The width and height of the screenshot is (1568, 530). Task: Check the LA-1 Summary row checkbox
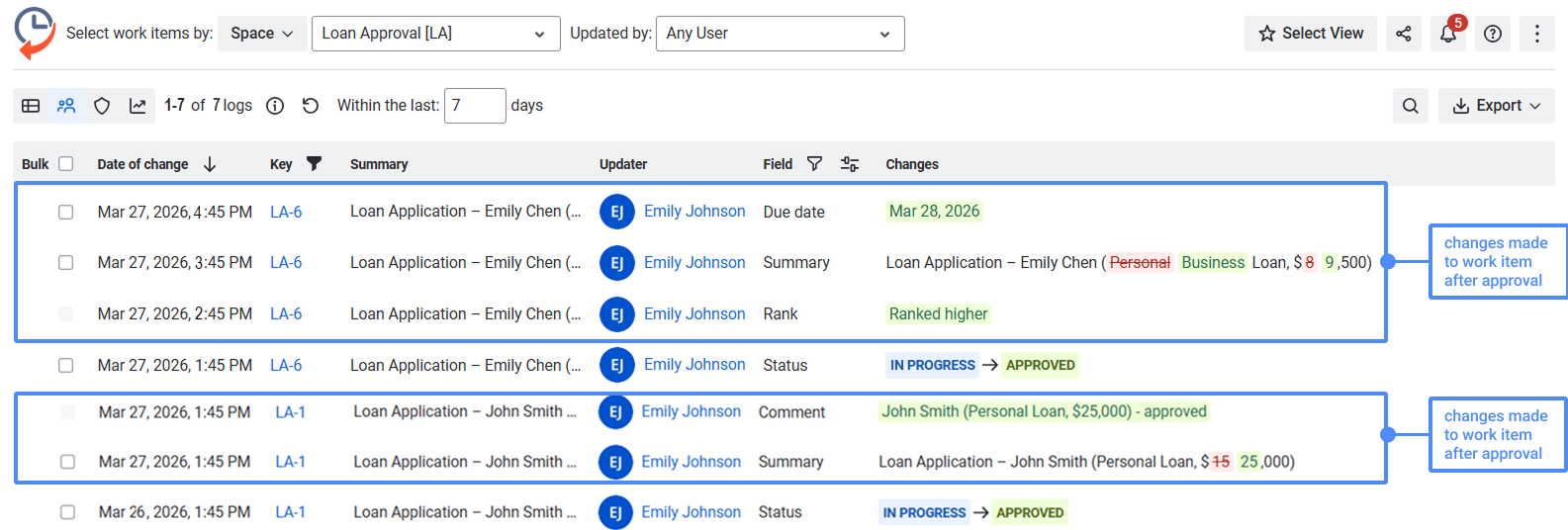pyautogui.click(x=67, y=462)
